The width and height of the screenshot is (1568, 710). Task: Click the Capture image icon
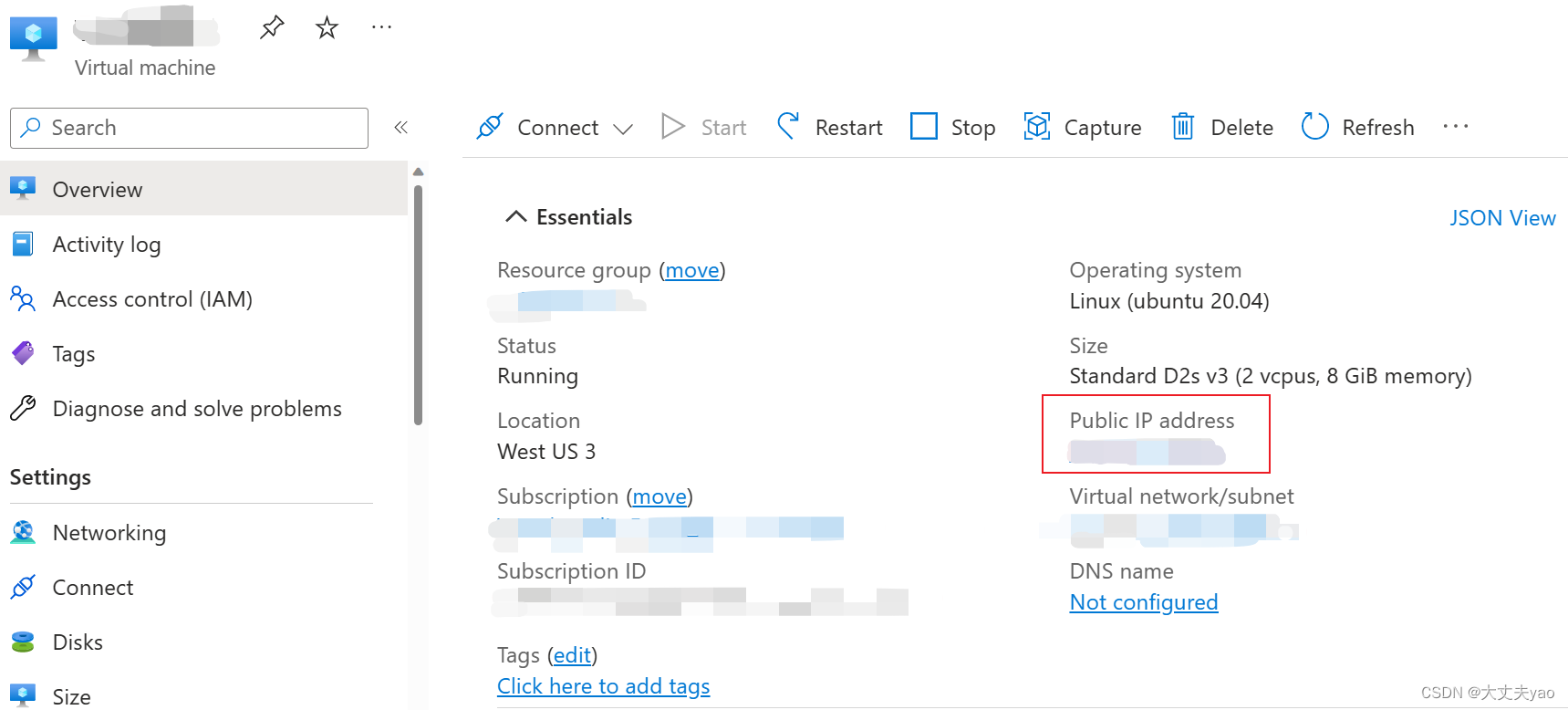[1037, 126]
